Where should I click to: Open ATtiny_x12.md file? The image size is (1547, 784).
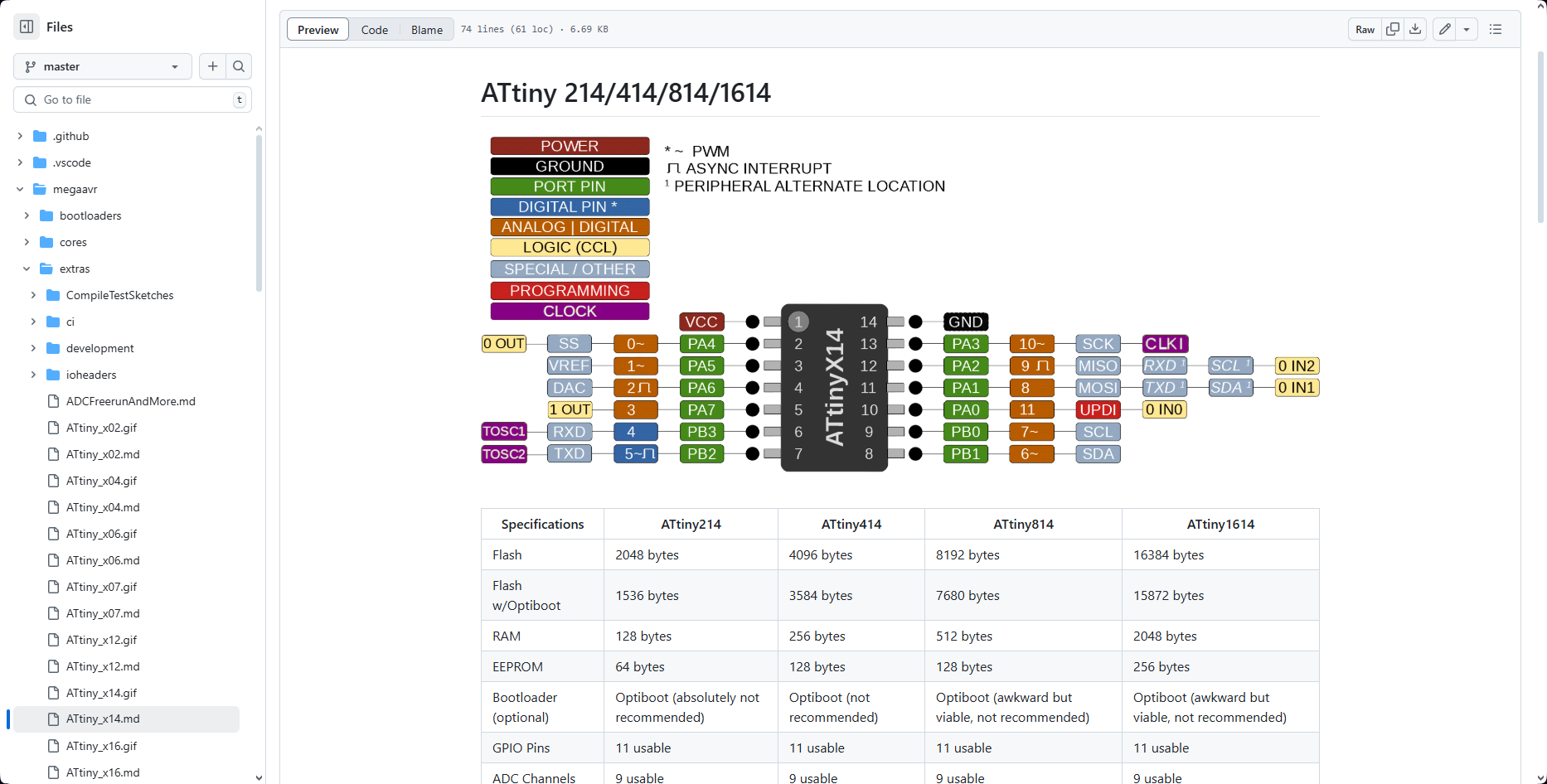tap(103, 666)
